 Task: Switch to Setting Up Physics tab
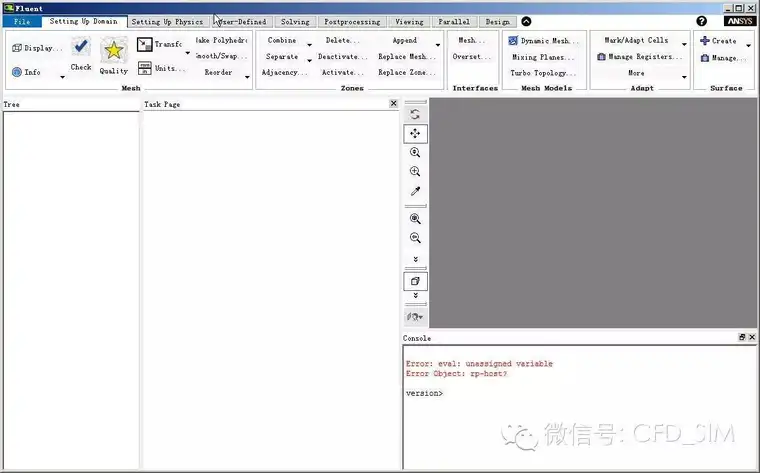[x=167, y=22]
